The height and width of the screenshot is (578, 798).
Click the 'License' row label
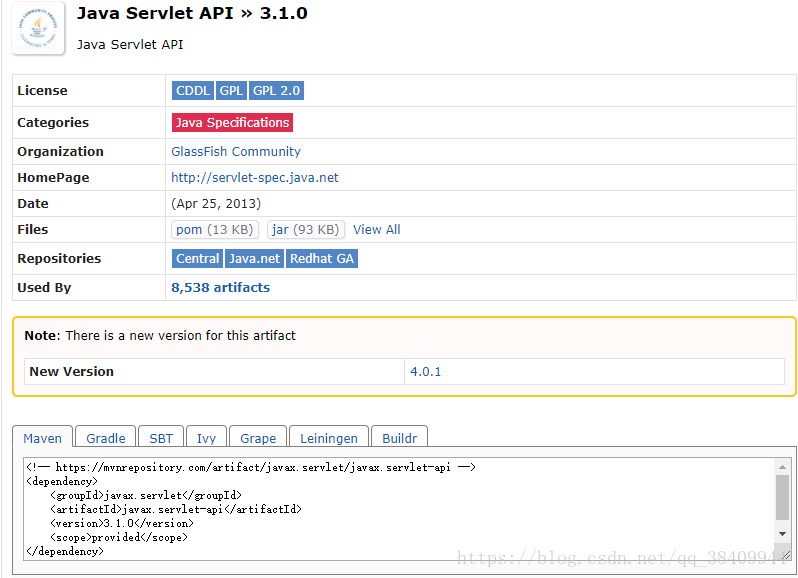pos(42,91)
